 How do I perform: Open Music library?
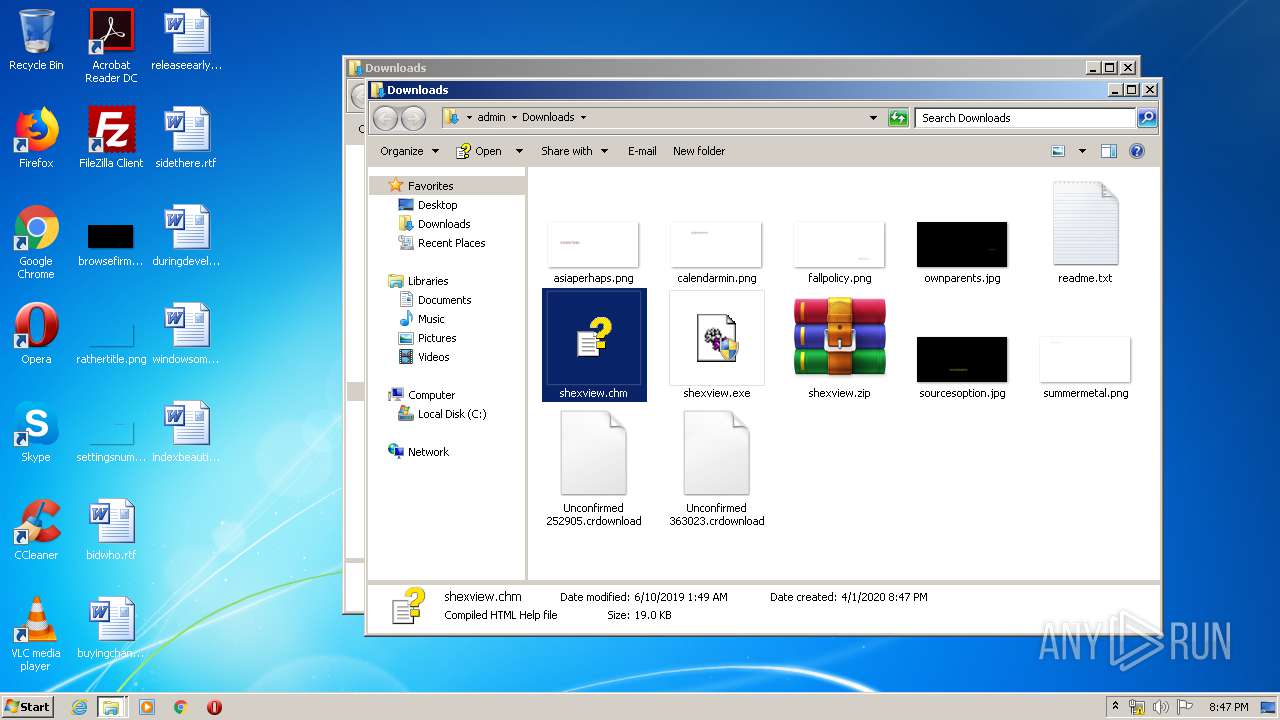[431, 319]
